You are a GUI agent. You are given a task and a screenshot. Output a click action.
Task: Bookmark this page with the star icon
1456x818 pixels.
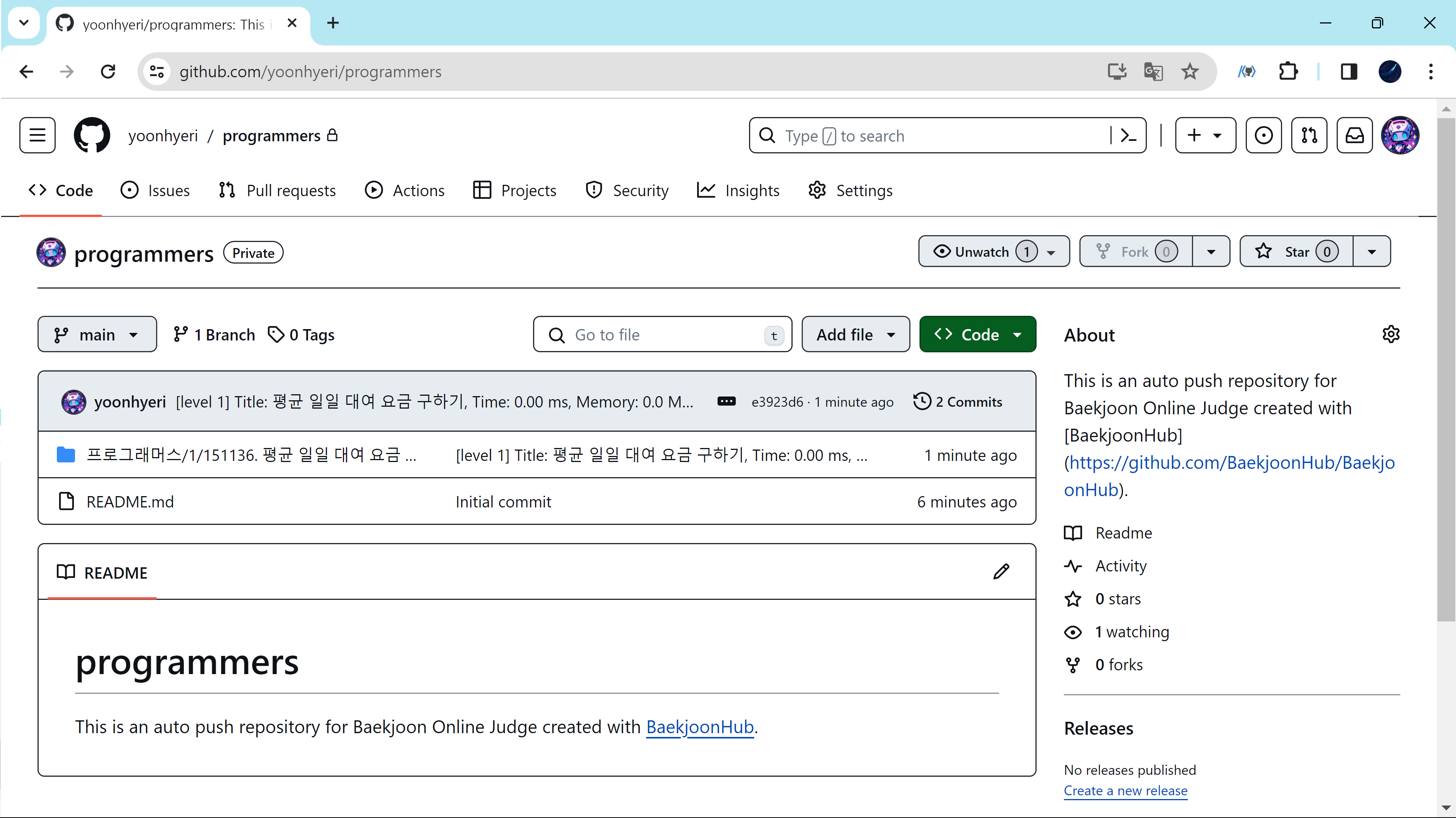pyautogui.click(x=1190, y=72)
